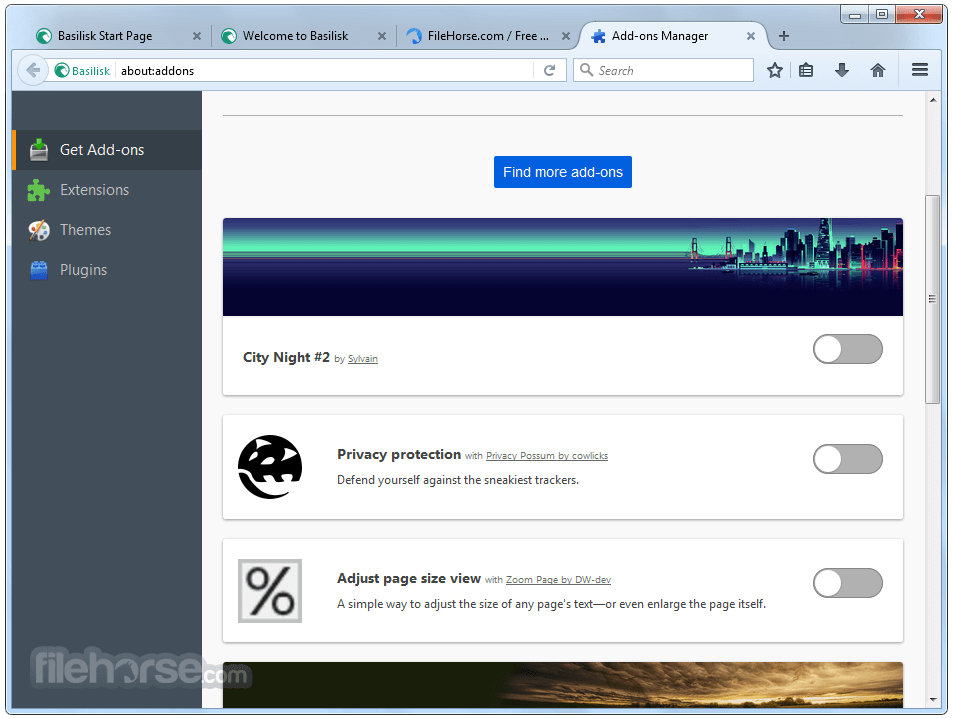Click the City Night #2 theme preview image
The width and height of the screenshot is (953, 719).
pyautogui.click(x=563, y=267)
